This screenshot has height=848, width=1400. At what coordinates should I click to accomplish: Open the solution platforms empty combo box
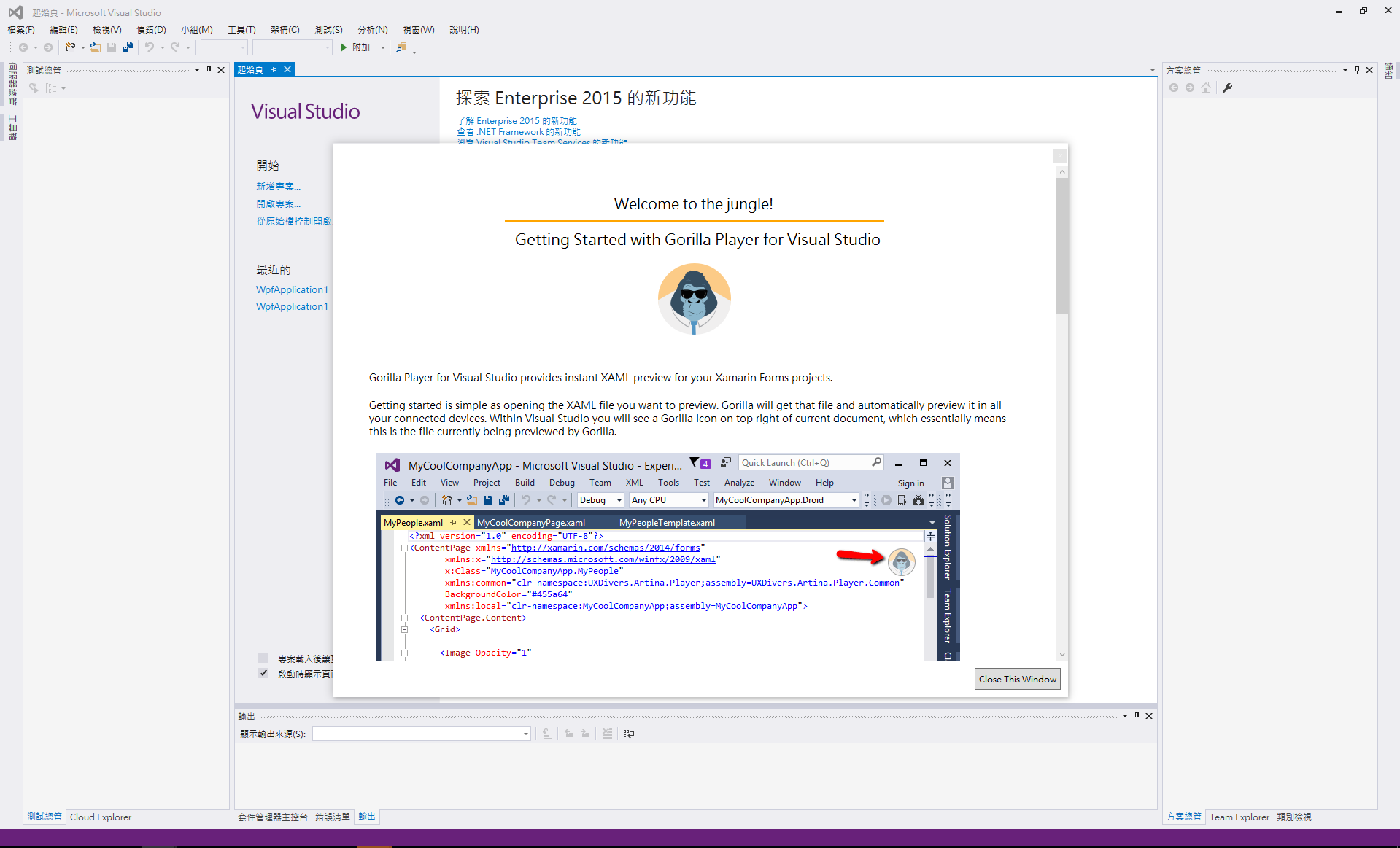click(x=293, y=47)
